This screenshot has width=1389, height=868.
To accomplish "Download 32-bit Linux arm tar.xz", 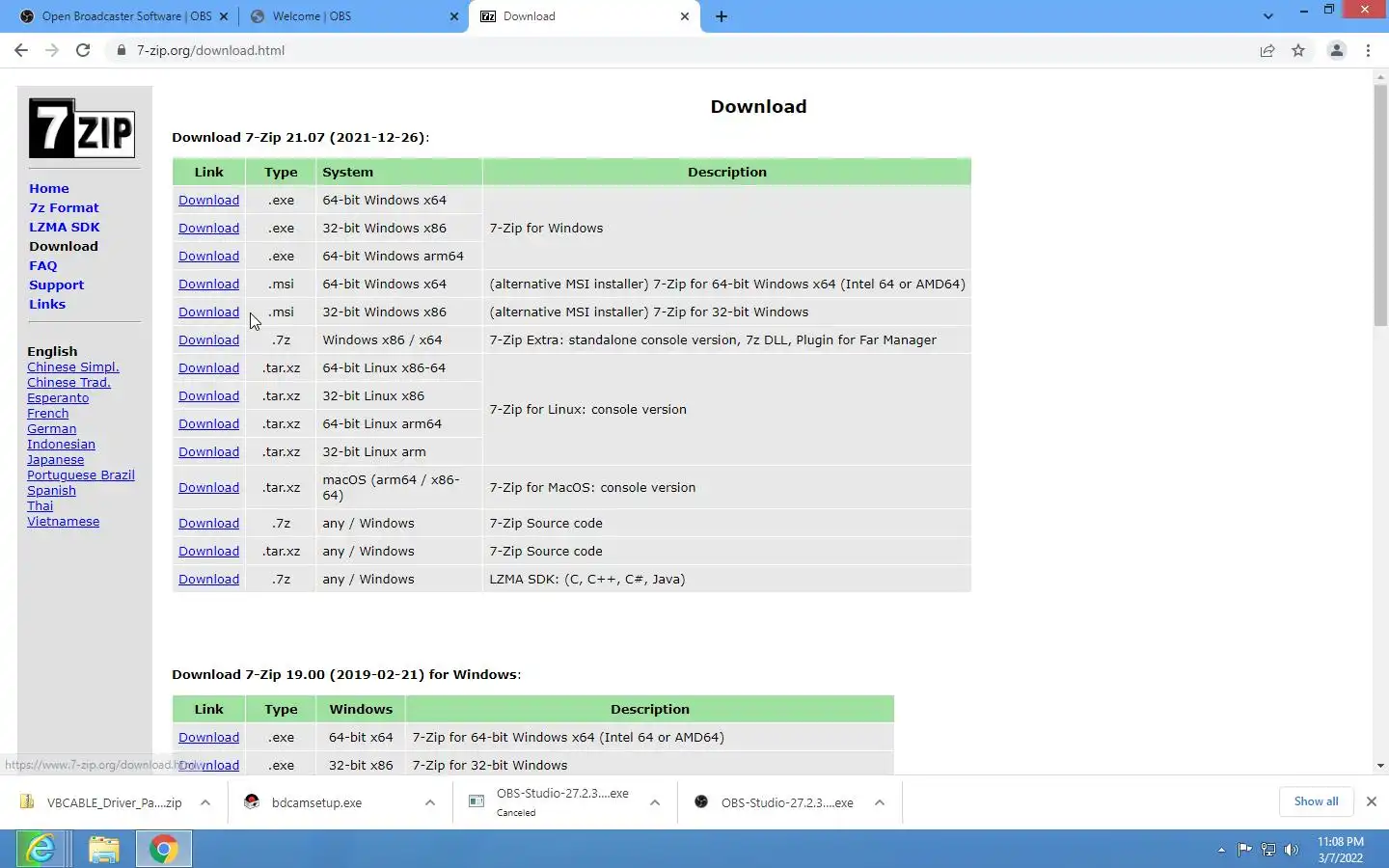I will pos(208,452).
